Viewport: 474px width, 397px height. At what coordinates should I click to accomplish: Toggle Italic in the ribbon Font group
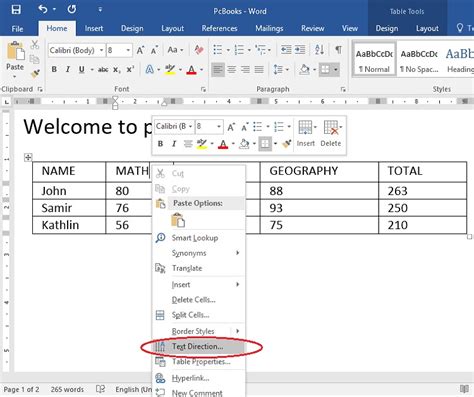(68, 69)
